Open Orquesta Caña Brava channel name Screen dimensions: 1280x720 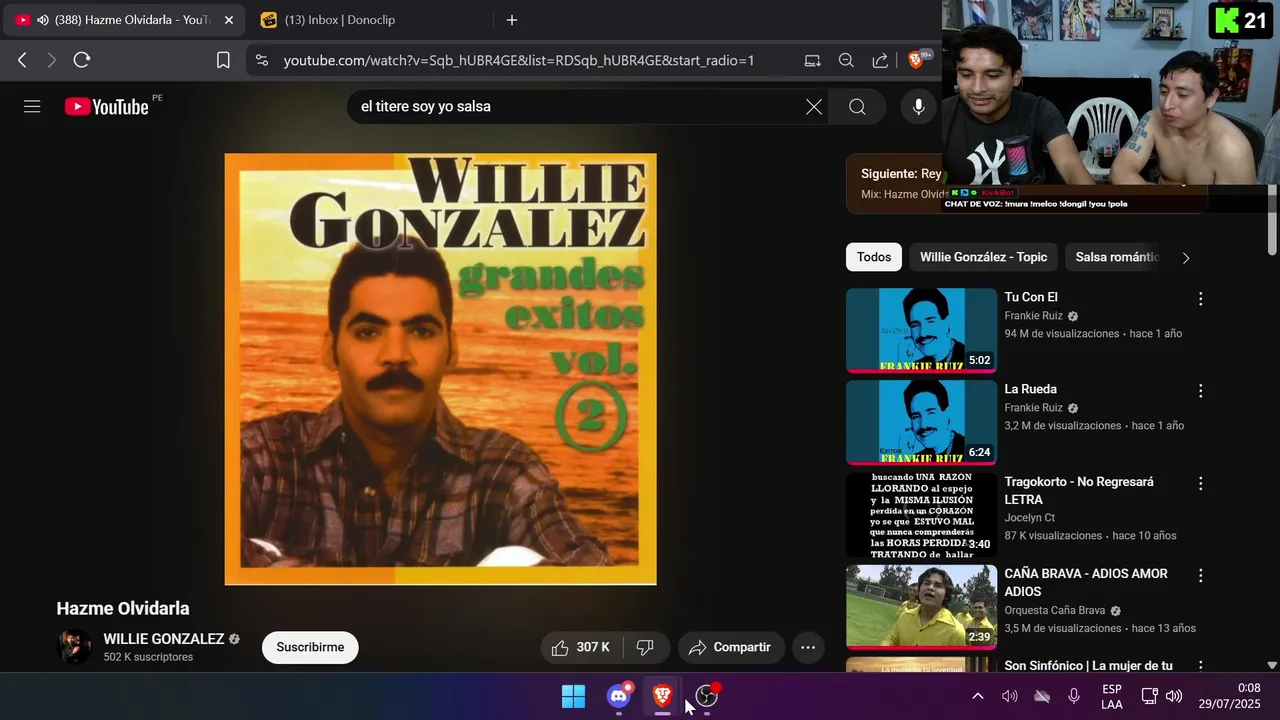click(1054, 610)
